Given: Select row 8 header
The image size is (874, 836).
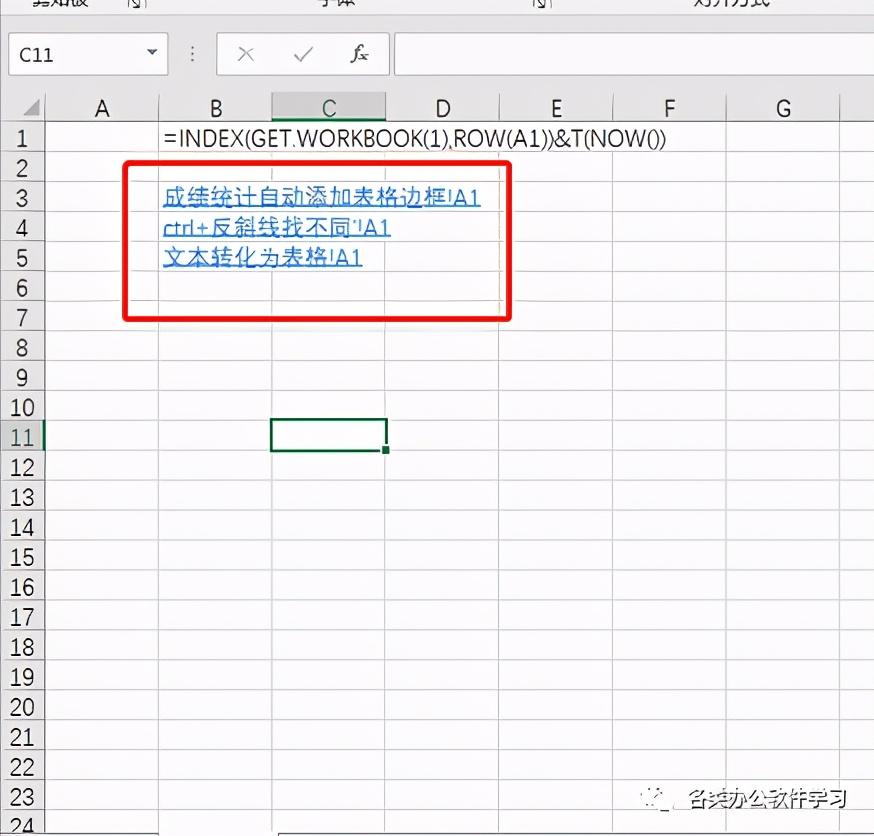Looking at the screenshot, I should tap(22, 348).
